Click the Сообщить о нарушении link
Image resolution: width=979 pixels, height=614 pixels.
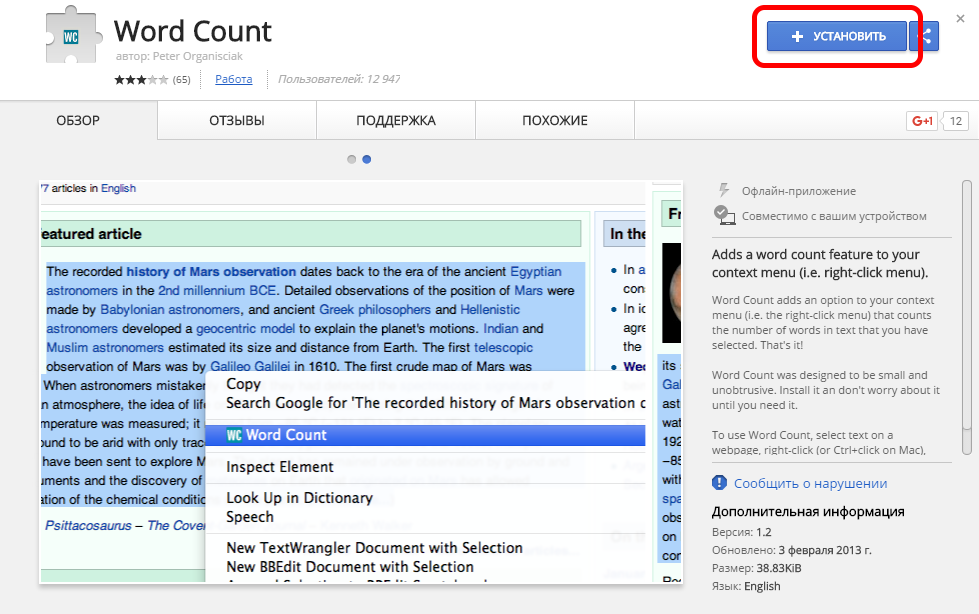pyautogui.click(x=810, y=483)
